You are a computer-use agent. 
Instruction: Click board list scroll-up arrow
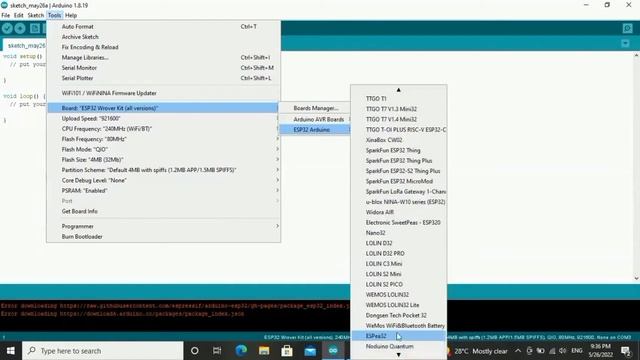click(x=398, y=90)
